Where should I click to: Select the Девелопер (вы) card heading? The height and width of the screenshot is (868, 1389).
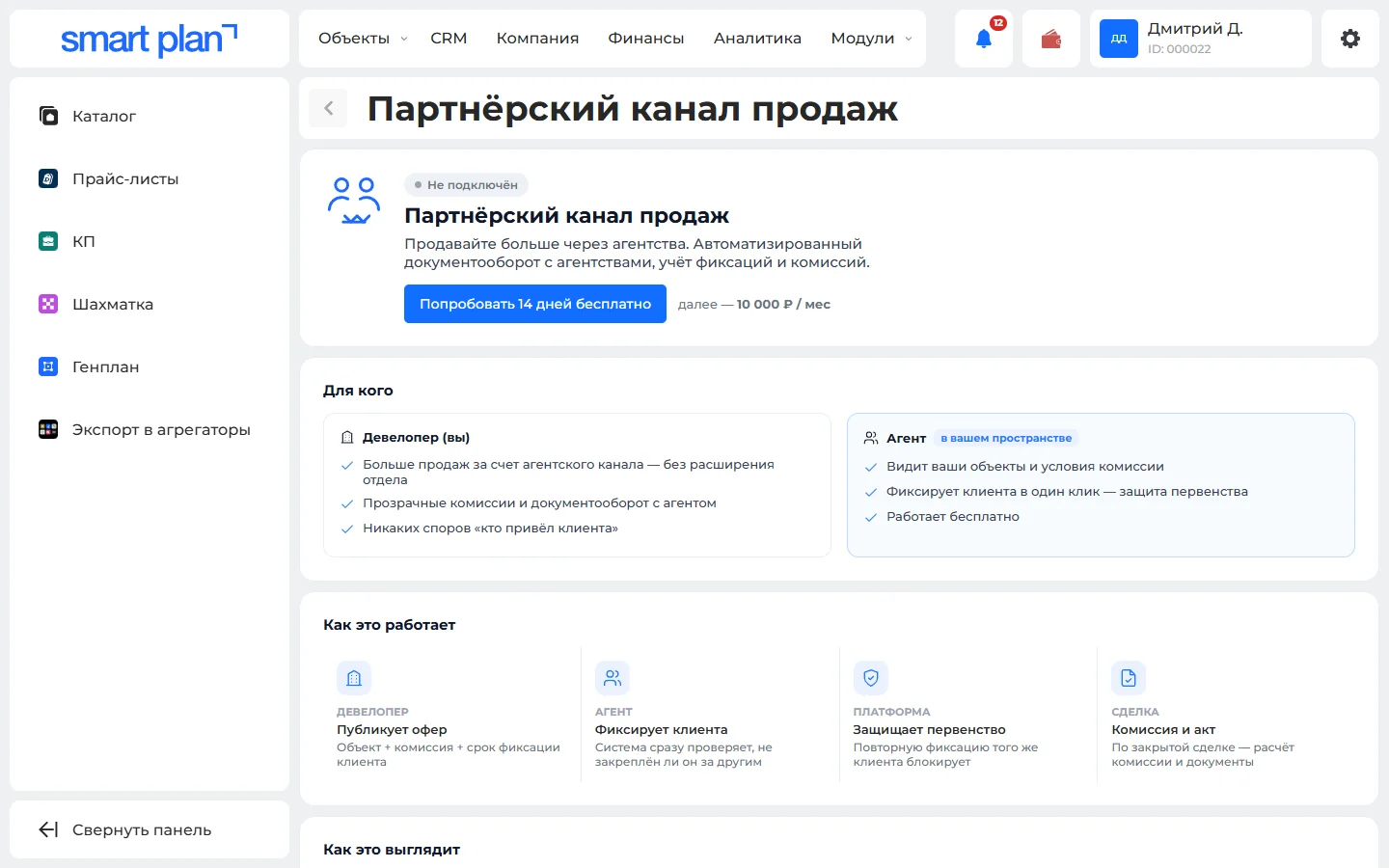416,437
